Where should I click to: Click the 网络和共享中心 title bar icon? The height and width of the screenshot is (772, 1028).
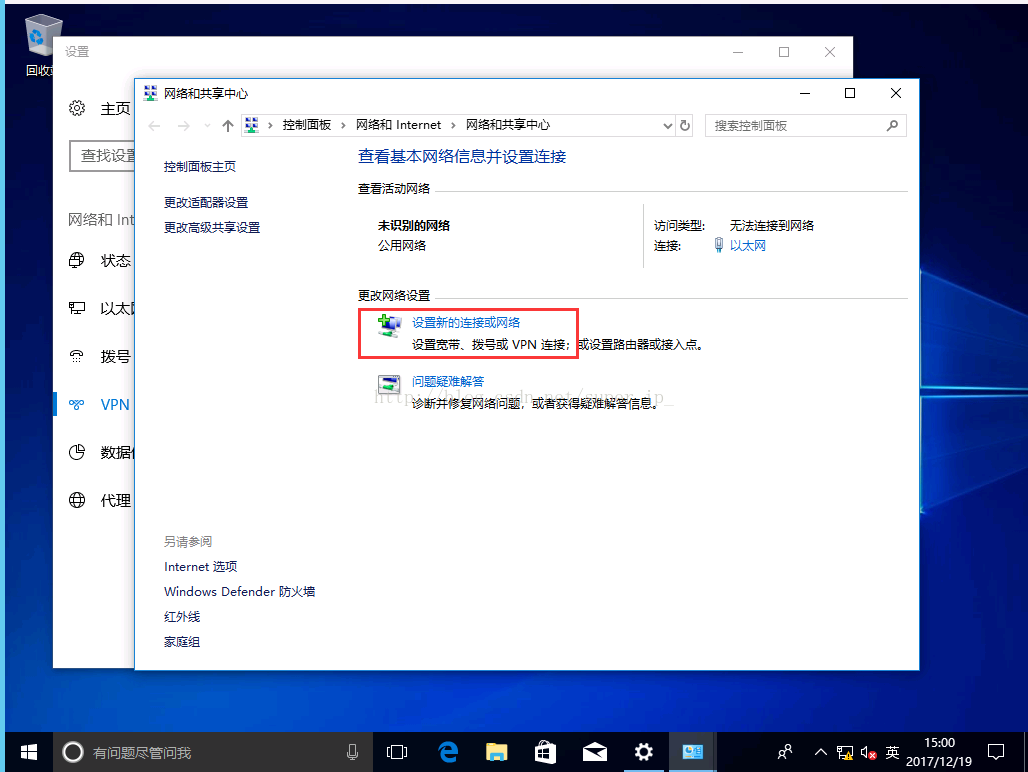click(151, 93)
